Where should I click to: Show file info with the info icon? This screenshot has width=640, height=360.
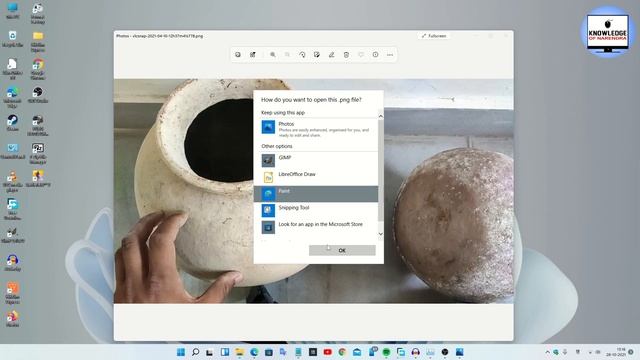pos(376,55)
